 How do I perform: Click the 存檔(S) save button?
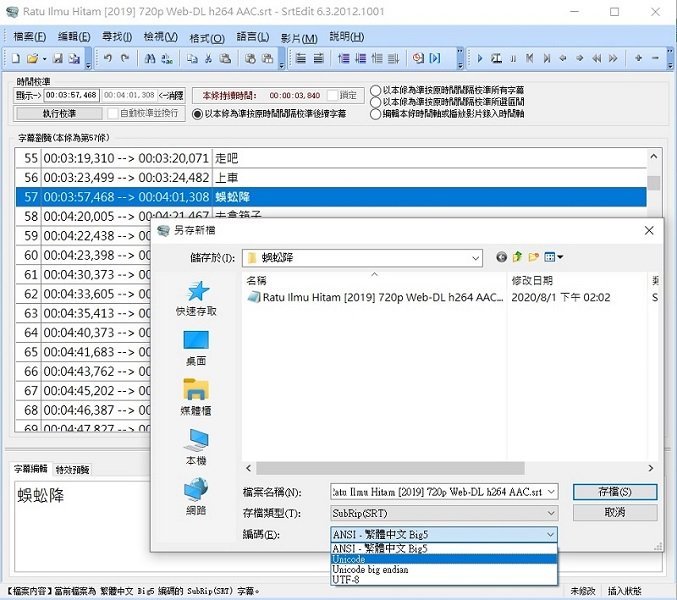pos(615,492)
